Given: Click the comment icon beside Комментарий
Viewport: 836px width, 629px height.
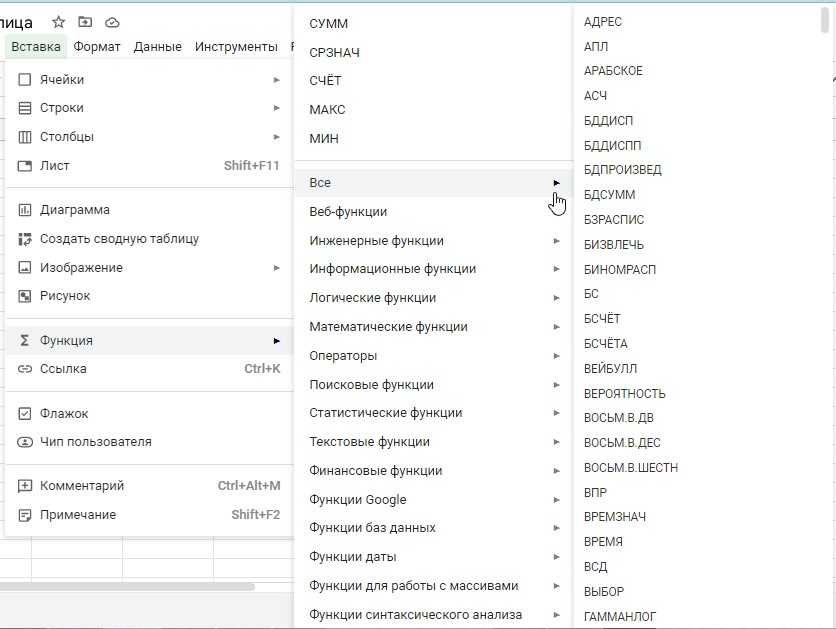Looking at the screenshot, I should [25, 486].
